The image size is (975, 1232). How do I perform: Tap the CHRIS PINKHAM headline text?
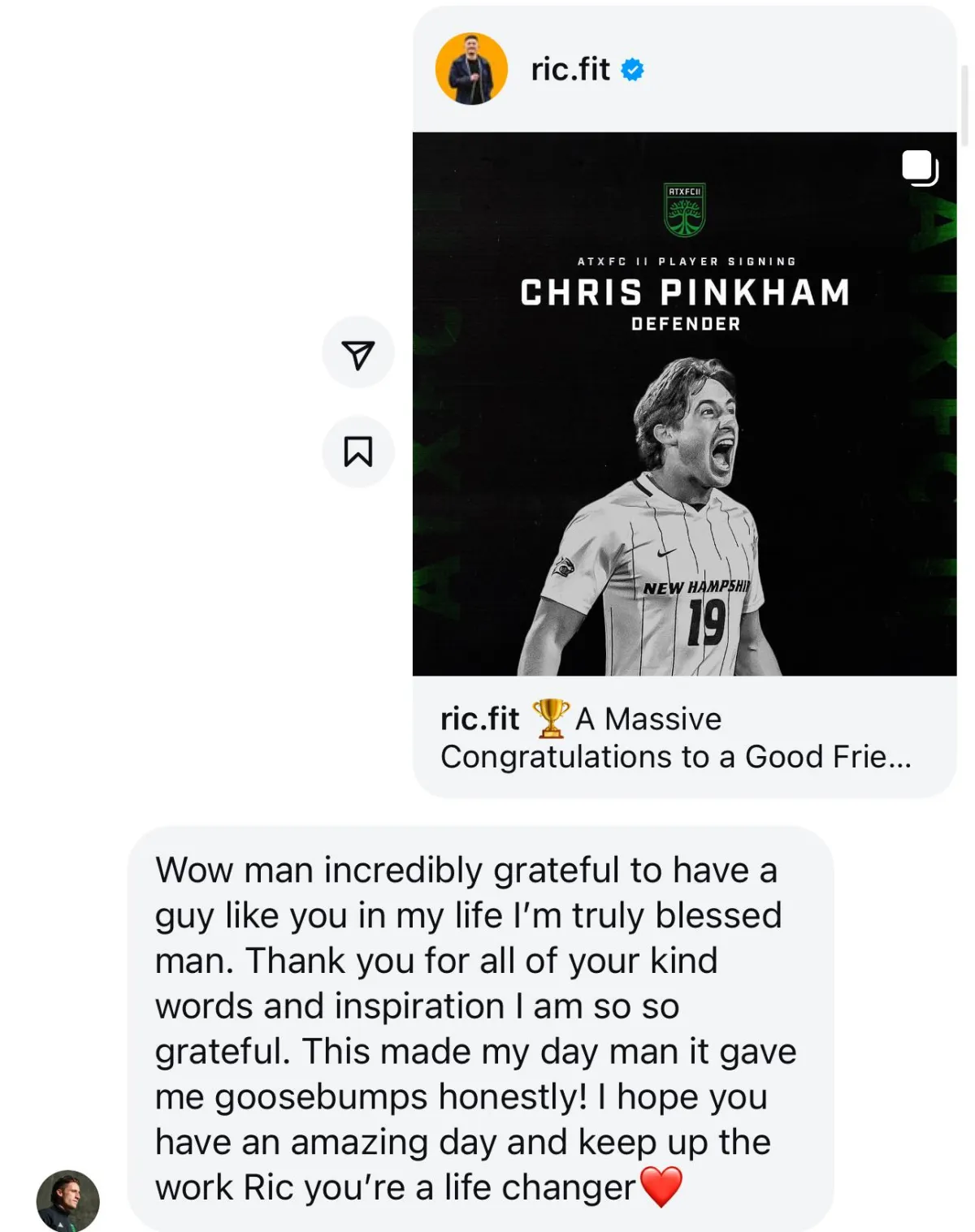[x=685, y=292]
